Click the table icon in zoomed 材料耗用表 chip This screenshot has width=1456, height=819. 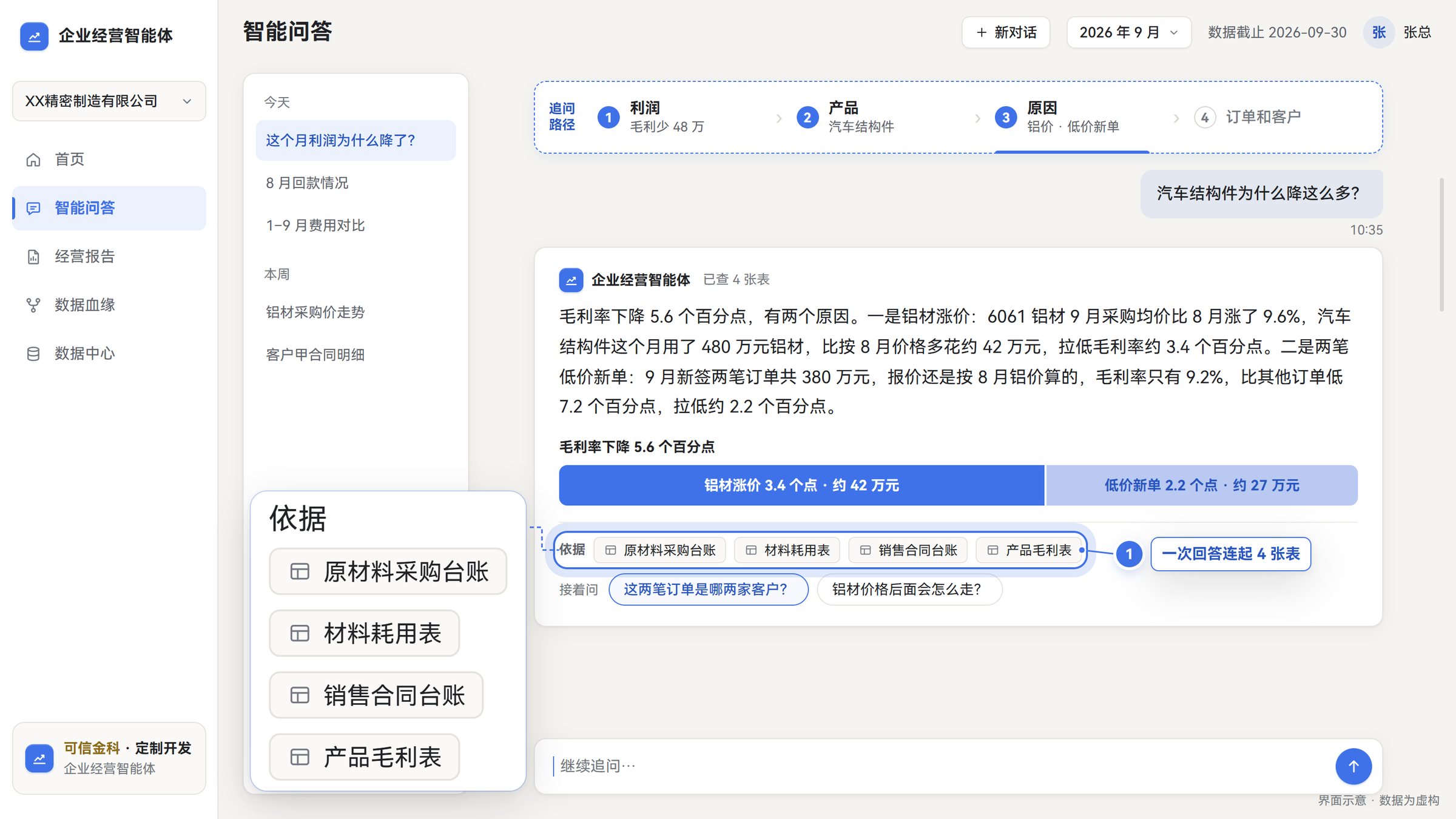click(300, 633)
